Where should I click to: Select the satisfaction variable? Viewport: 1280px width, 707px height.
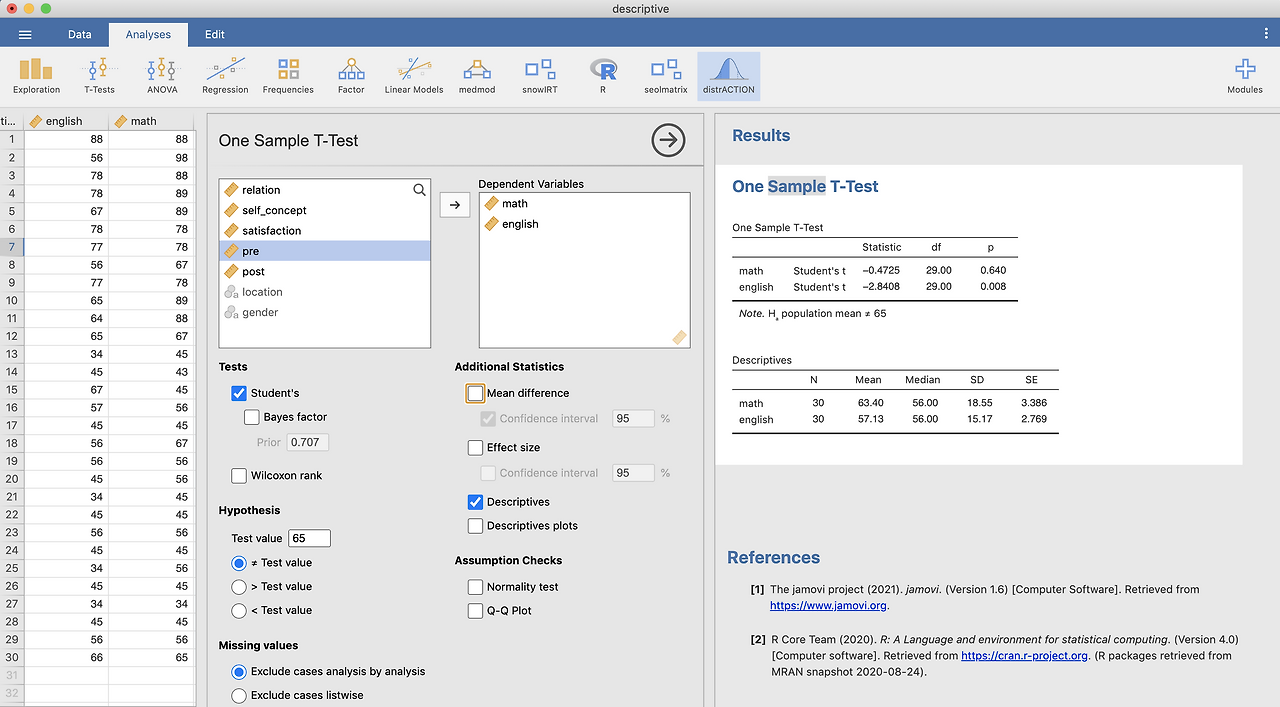[x=324, y=231]
